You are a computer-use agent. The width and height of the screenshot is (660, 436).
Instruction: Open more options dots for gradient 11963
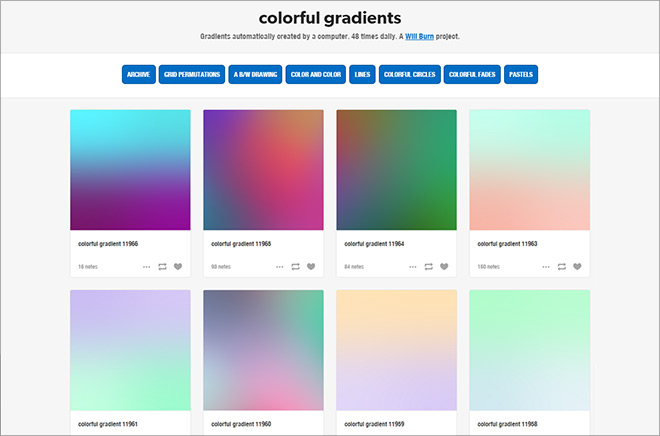546,267
